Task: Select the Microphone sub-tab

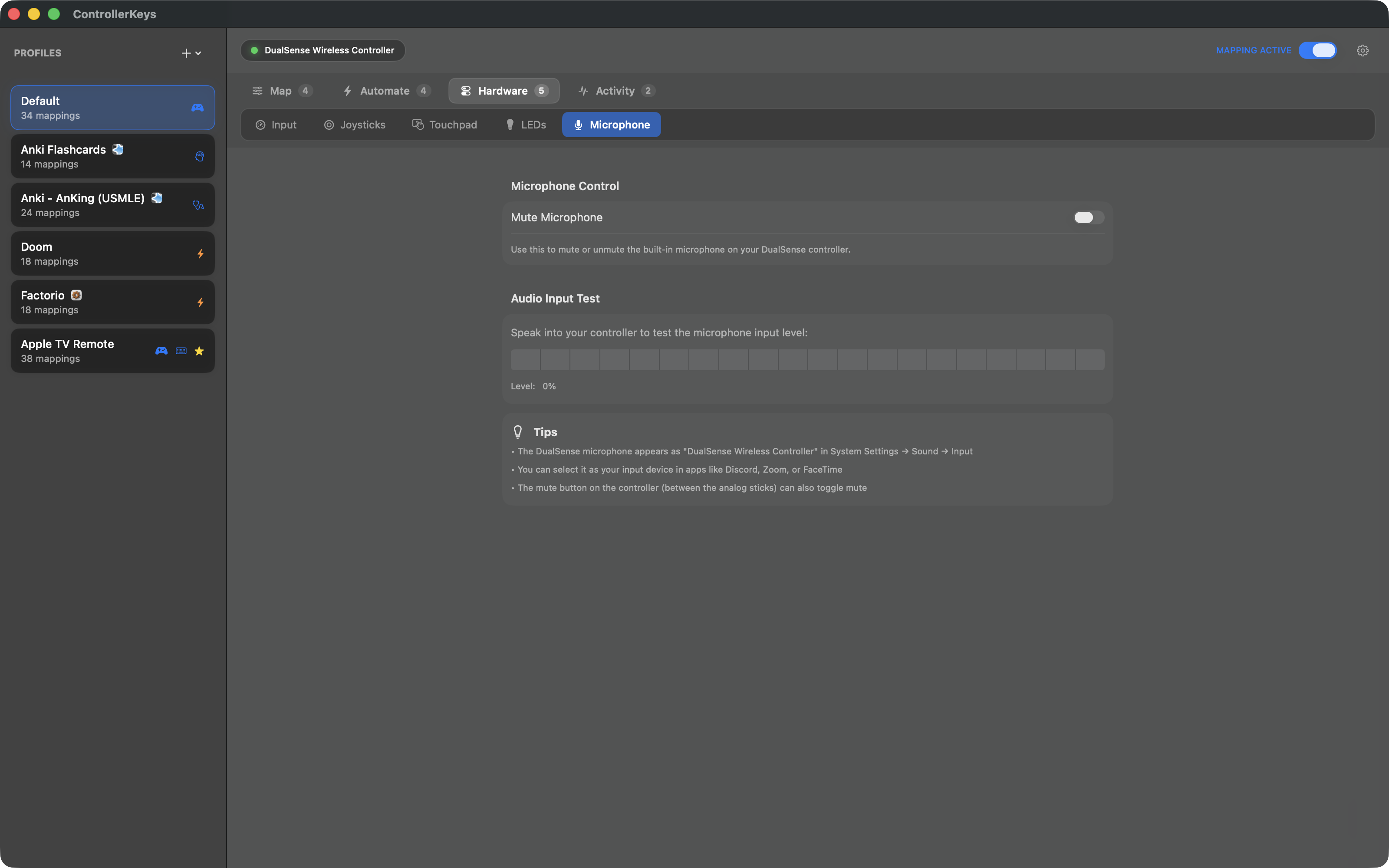Action: pos(611,125)
